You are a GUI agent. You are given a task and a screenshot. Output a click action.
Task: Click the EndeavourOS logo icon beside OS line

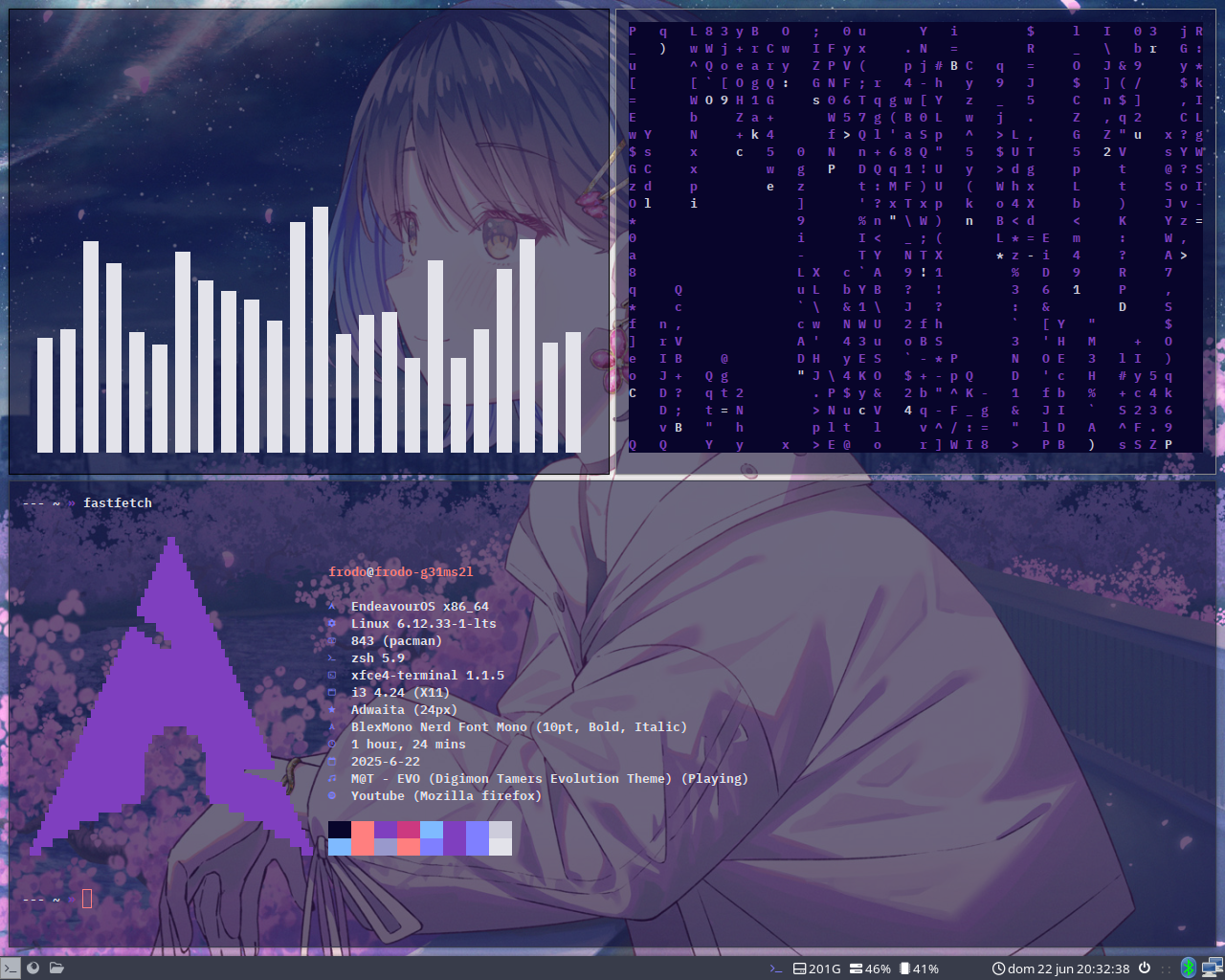(x=332, y=607)
